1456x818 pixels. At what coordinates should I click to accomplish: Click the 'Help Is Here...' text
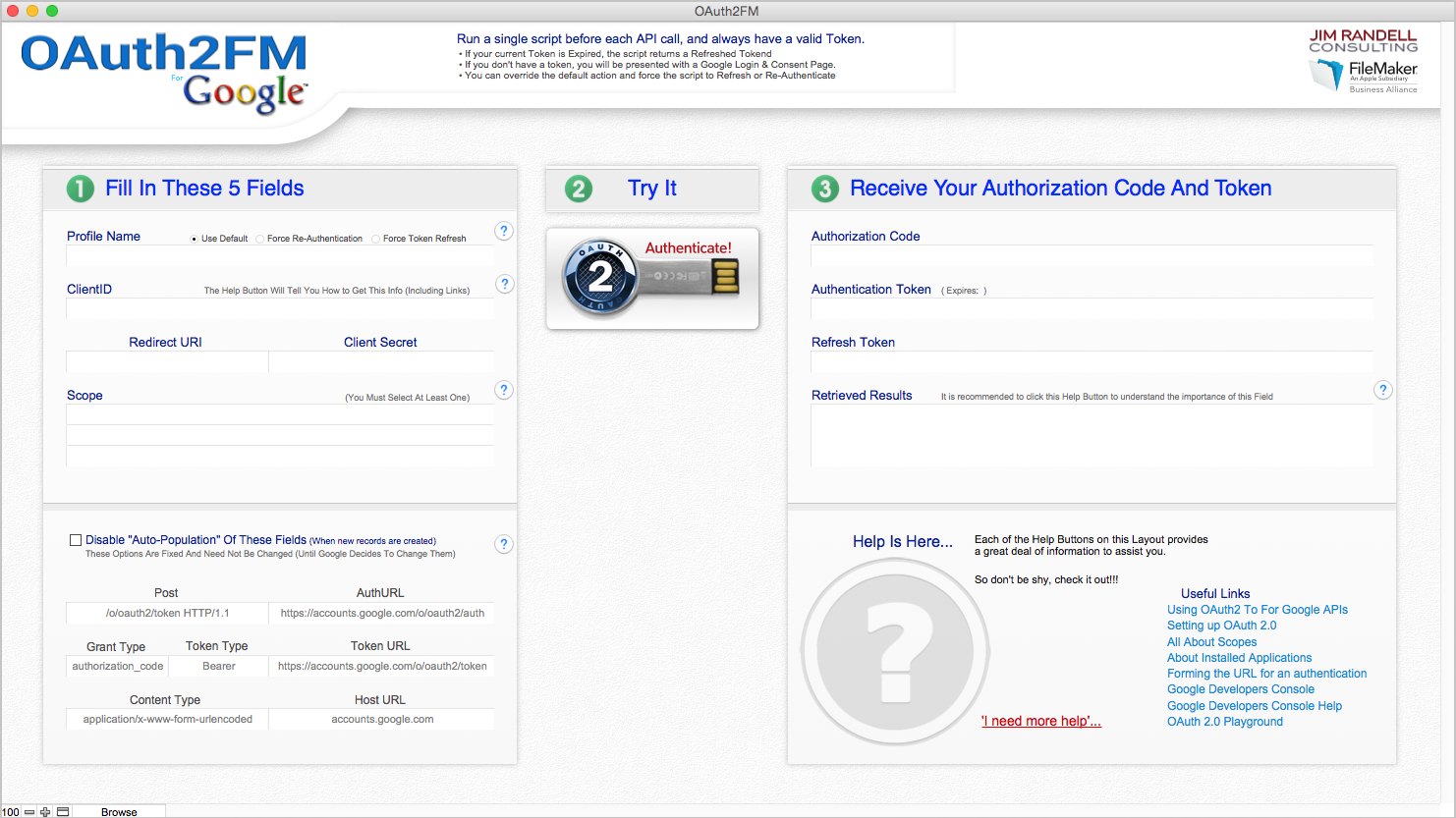(903, 542)
